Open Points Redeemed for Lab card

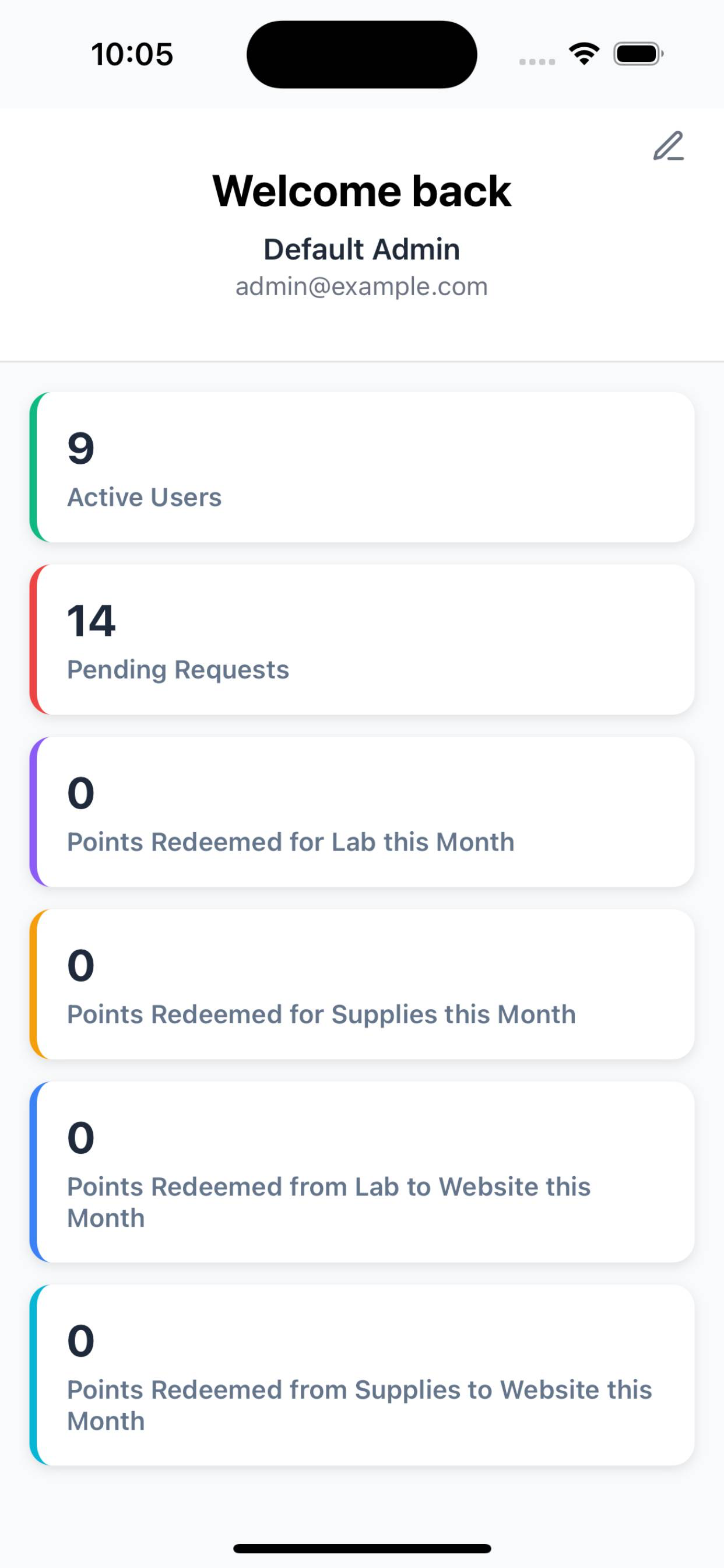tap(362, 811)
